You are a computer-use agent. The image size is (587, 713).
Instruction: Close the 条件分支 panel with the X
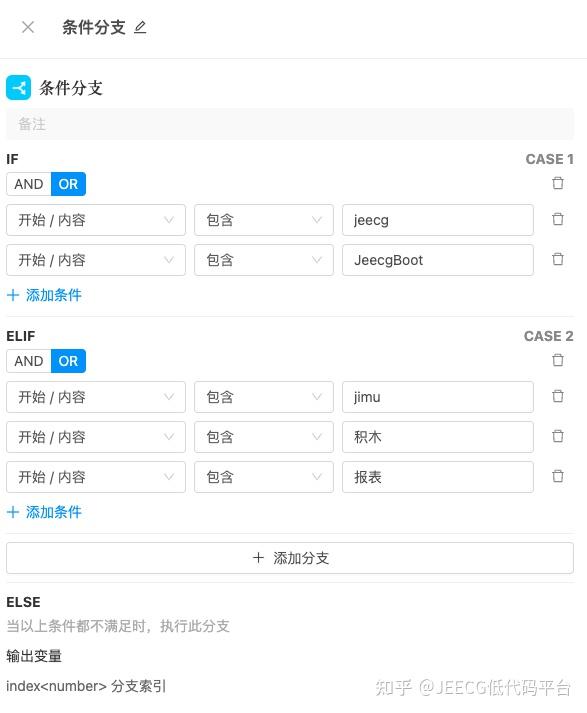pos(28,27)
